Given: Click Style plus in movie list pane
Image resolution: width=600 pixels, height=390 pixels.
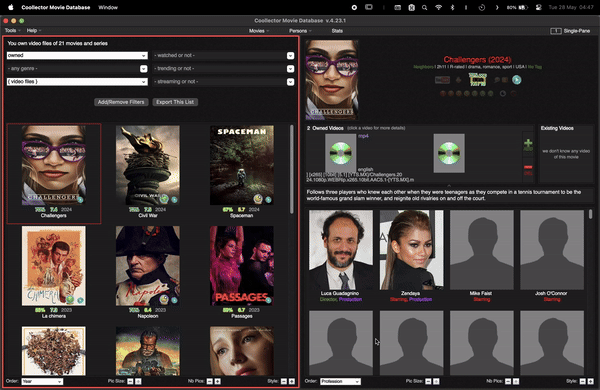Looking at the screenshot, I should 292,381.
